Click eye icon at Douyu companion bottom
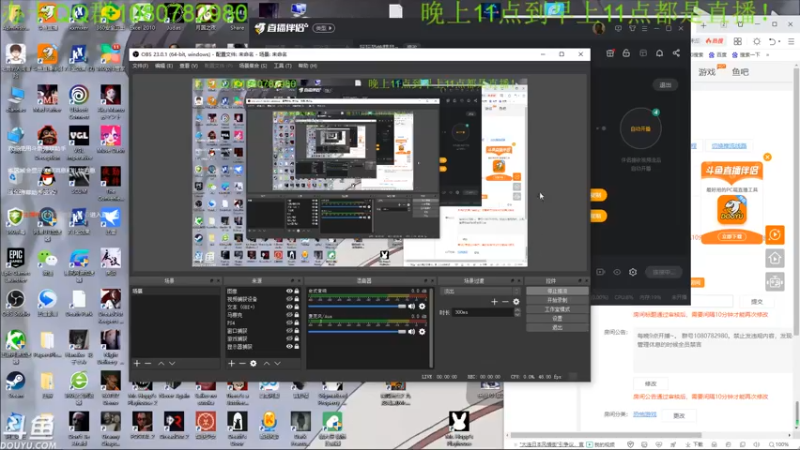The image size is (800, 450). pyautogui.click(x=617, y=272)
